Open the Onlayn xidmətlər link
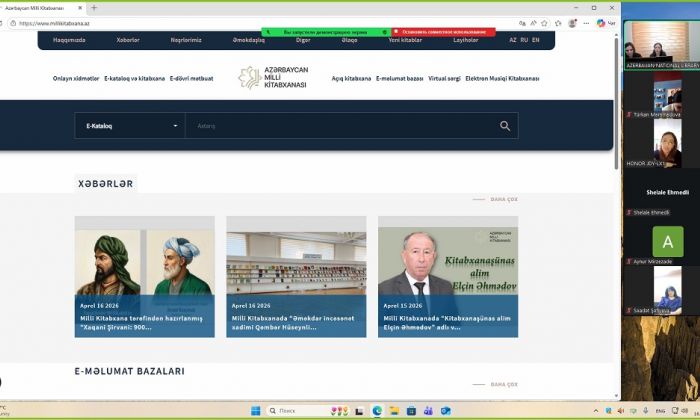Screen dimensions: 700x420 [x=76, y=78]
